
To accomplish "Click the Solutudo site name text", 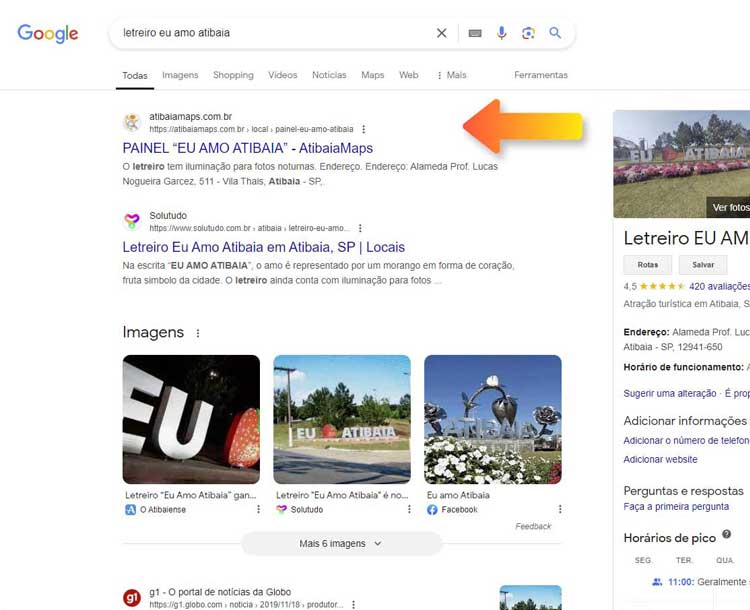I will (168, 216).
